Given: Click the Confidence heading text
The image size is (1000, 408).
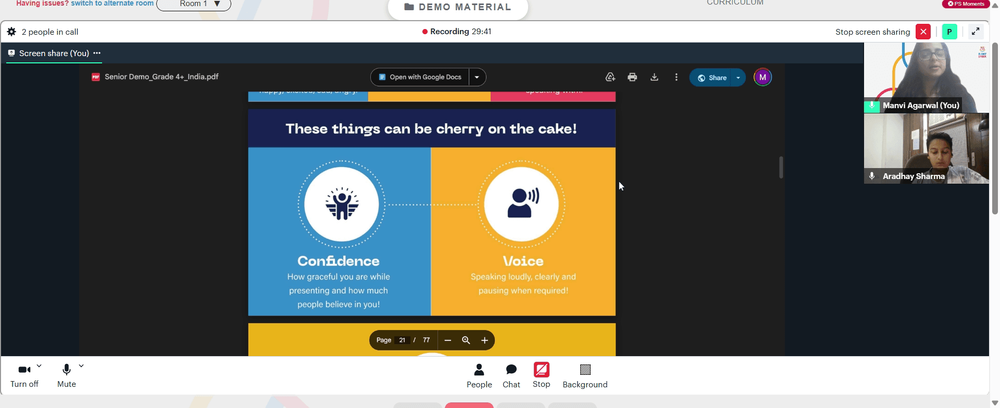Looking at the screenshot, I should pyautogui.click(x=338, y=261).
